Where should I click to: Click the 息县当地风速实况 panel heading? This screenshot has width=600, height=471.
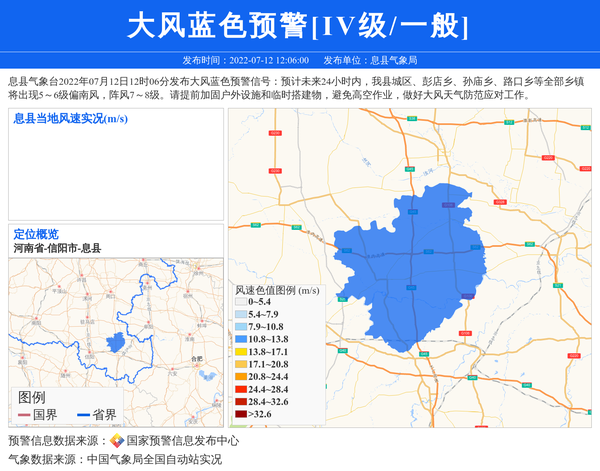(x=70, y=119)
